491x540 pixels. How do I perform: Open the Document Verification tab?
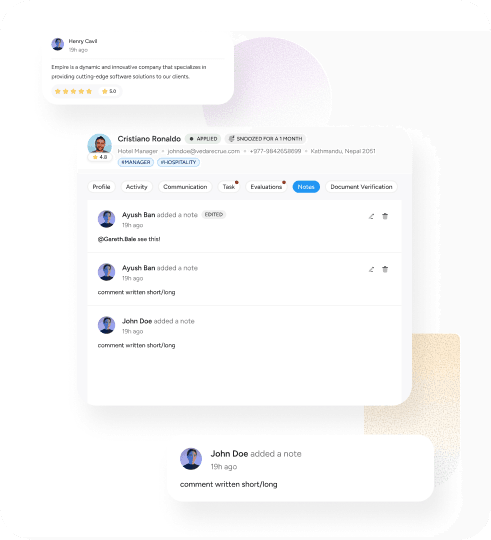click(x=361, y=187)
